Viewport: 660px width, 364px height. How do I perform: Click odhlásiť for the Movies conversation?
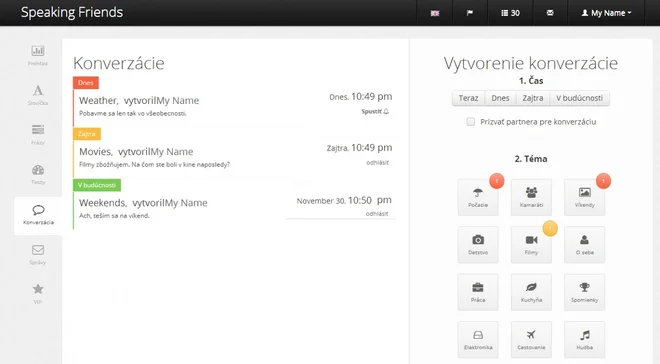378,162
